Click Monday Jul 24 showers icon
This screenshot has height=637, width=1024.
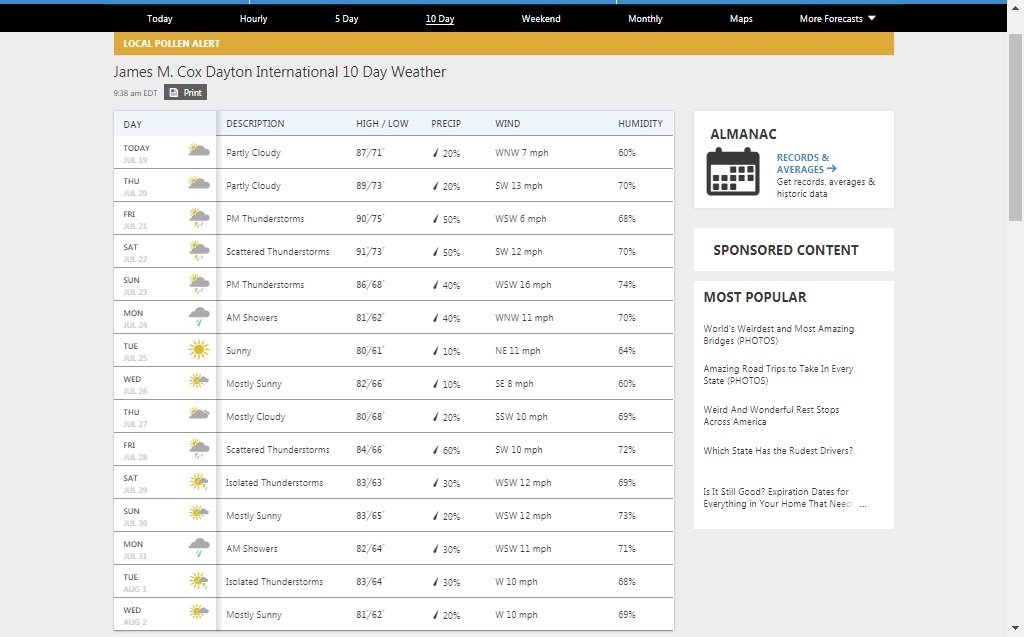(198, 317)
